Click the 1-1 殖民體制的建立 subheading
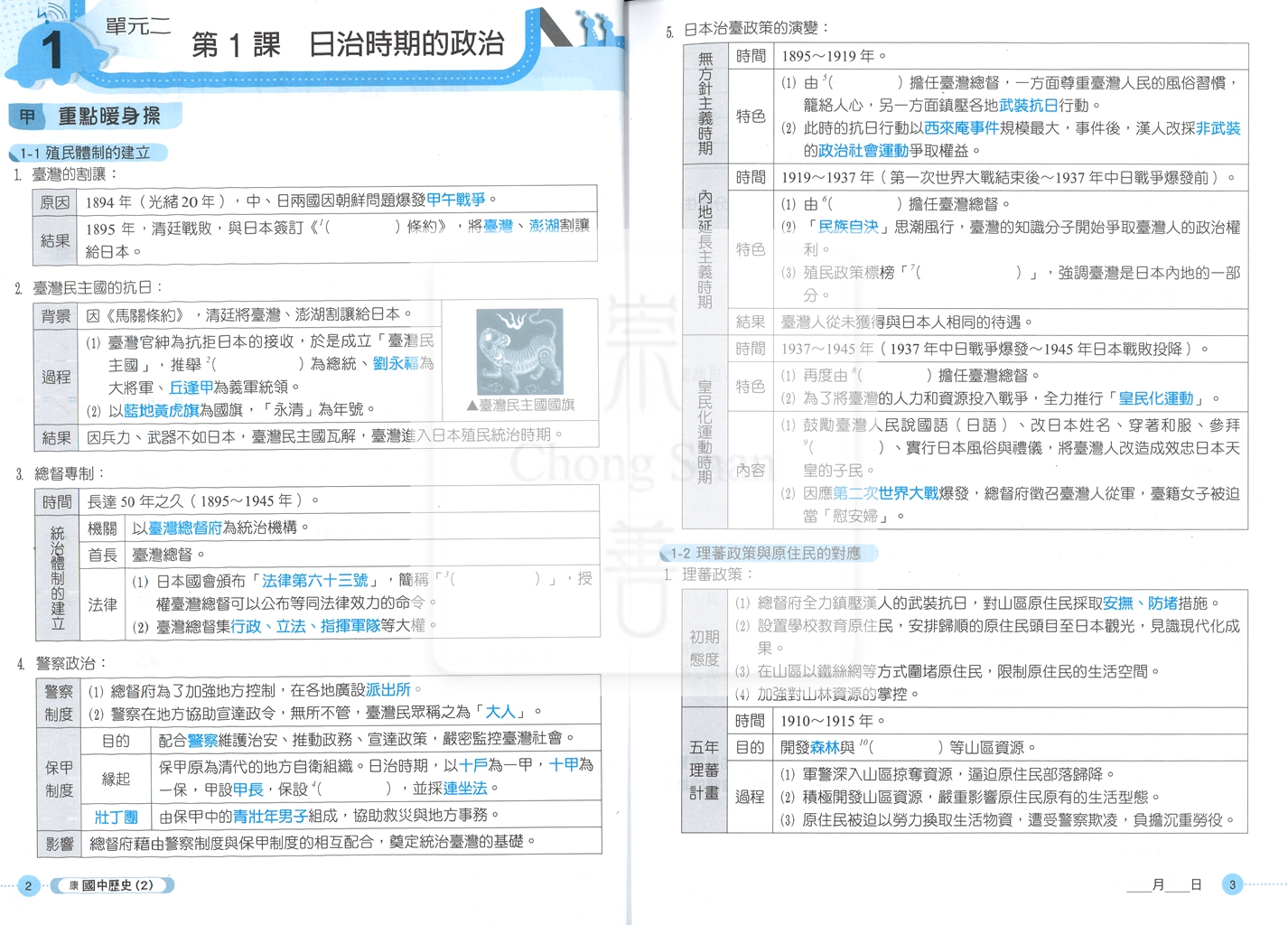The width and height of the screenshot is (1288, 925). click(88, 153)
